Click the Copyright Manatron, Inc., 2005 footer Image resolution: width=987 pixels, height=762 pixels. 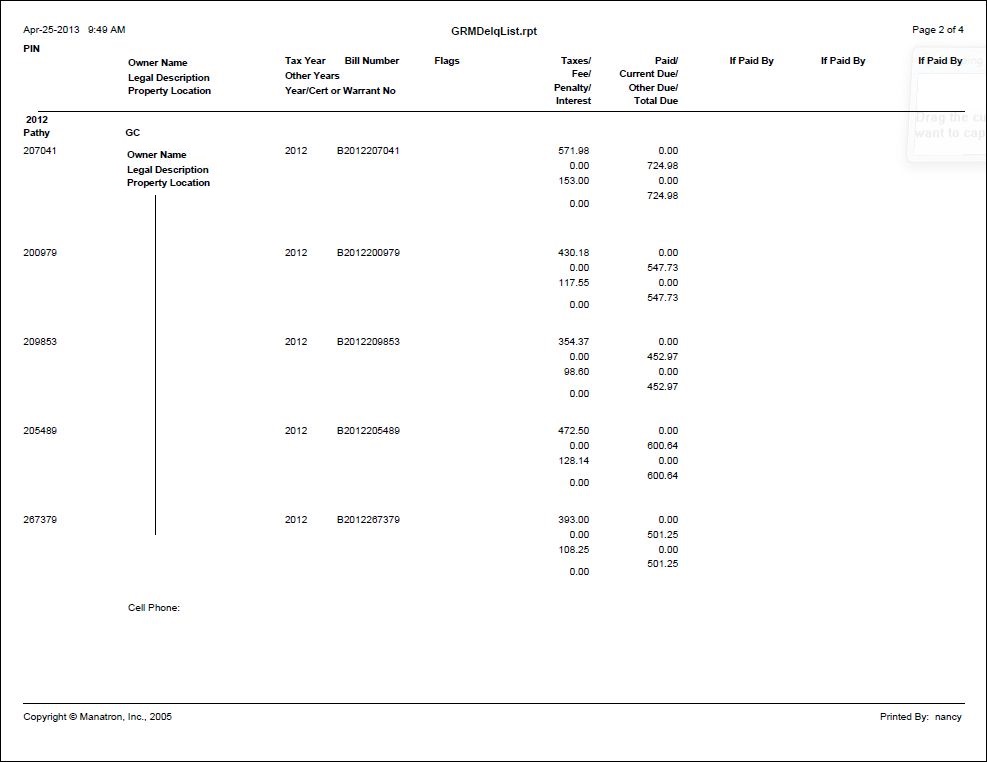coord(98,717)
